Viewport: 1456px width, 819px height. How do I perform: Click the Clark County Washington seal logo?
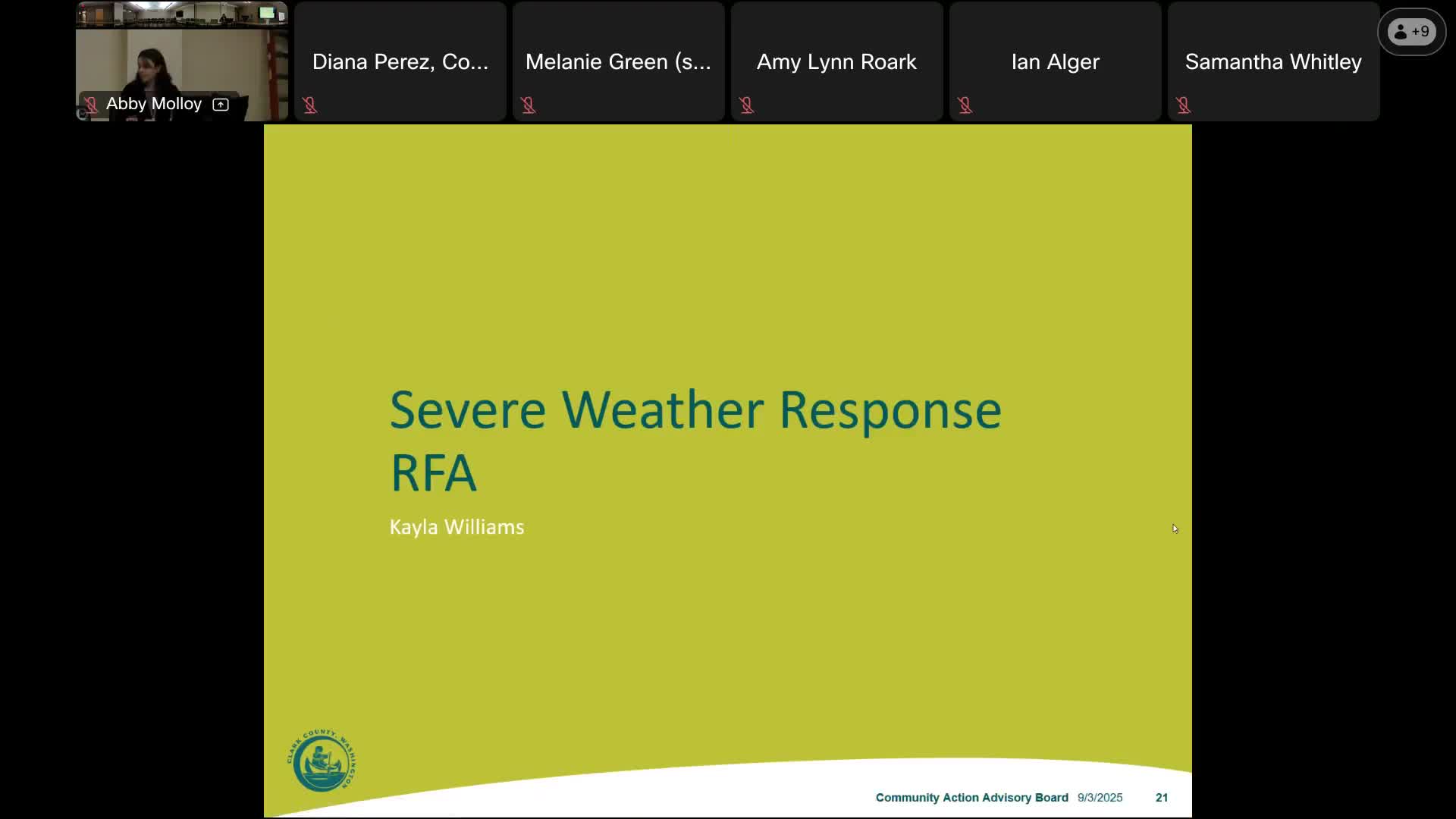[322, 761]
